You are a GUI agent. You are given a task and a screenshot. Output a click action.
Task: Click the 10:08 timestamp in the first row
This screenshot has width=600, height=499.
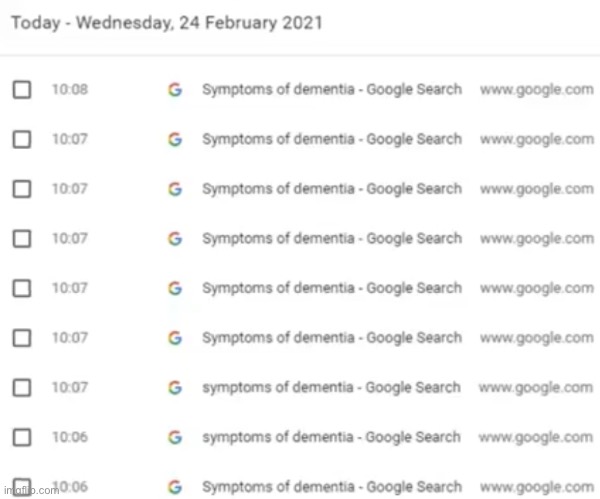[x=69, y=90]
